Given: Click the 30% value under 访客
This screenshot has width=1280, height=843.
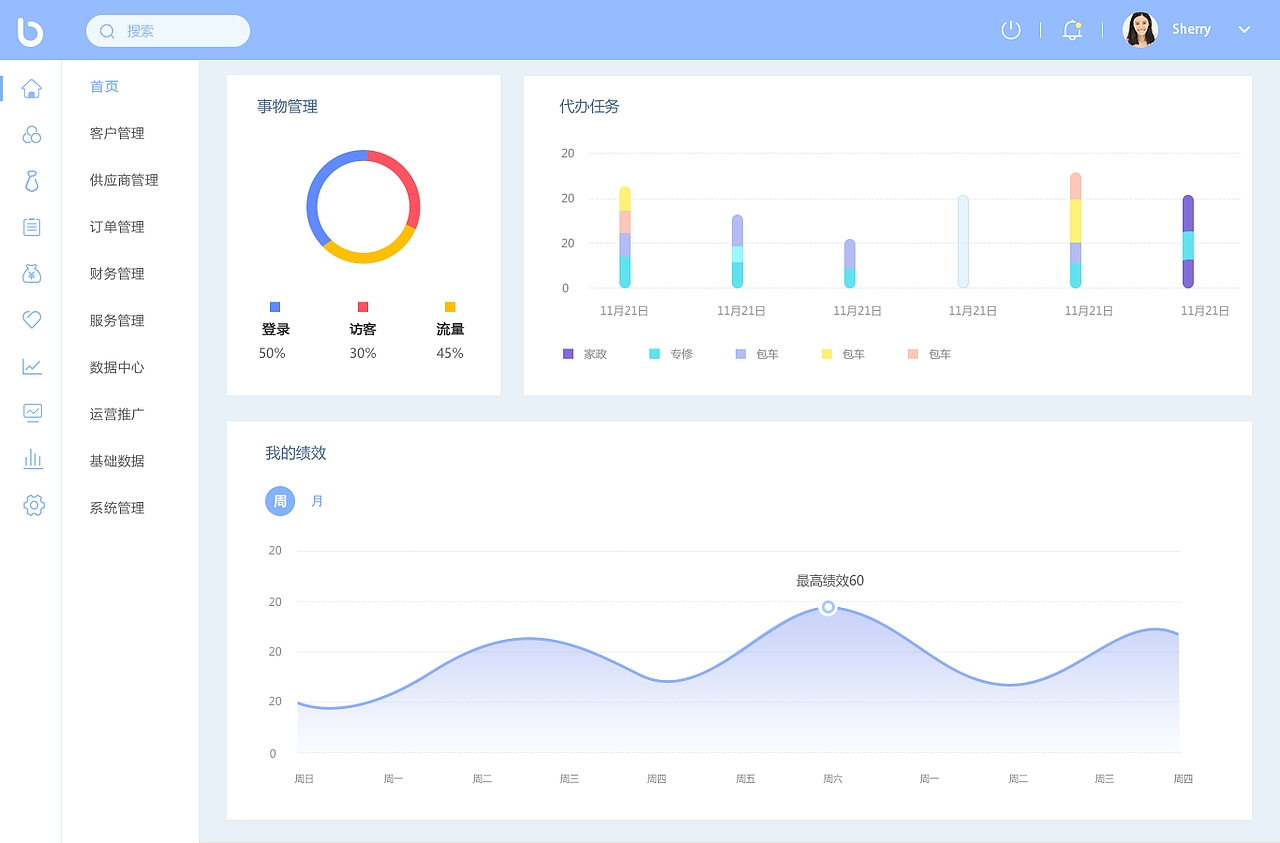Looking at the screenshot, I should (x=363, y=353).
